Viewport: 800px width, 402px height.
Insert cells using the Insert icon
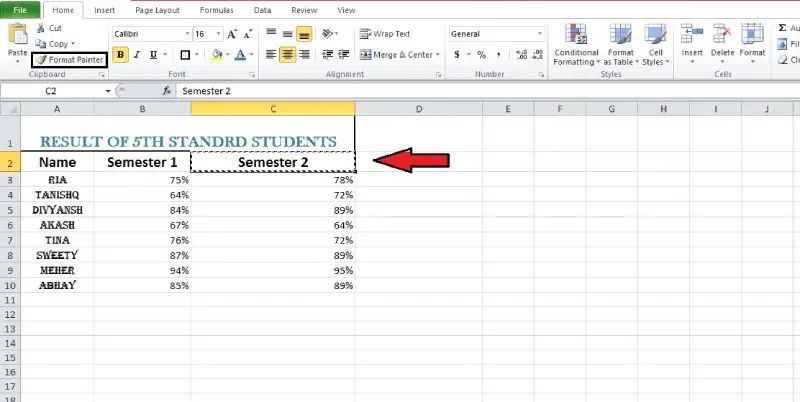[692, 34]
